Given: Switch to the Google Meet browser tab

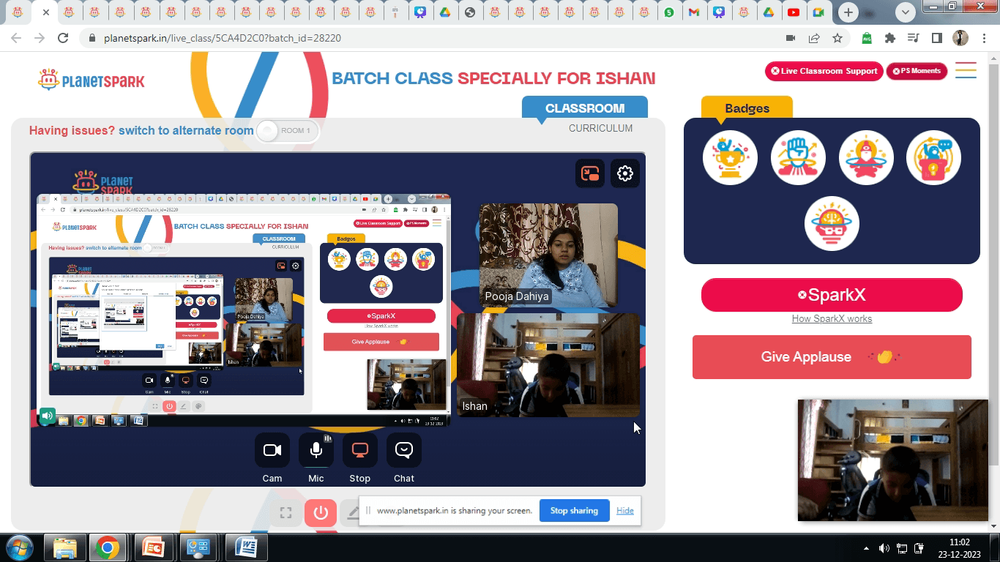Looking at the screenshot, I should (x=818, y=12).
